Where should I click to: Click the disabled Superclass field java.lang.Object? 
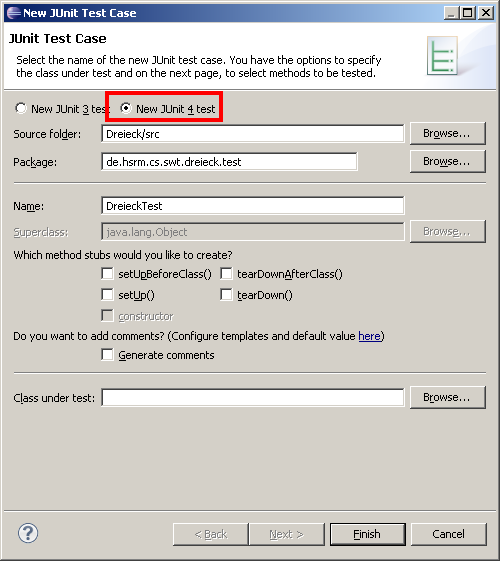253,232
